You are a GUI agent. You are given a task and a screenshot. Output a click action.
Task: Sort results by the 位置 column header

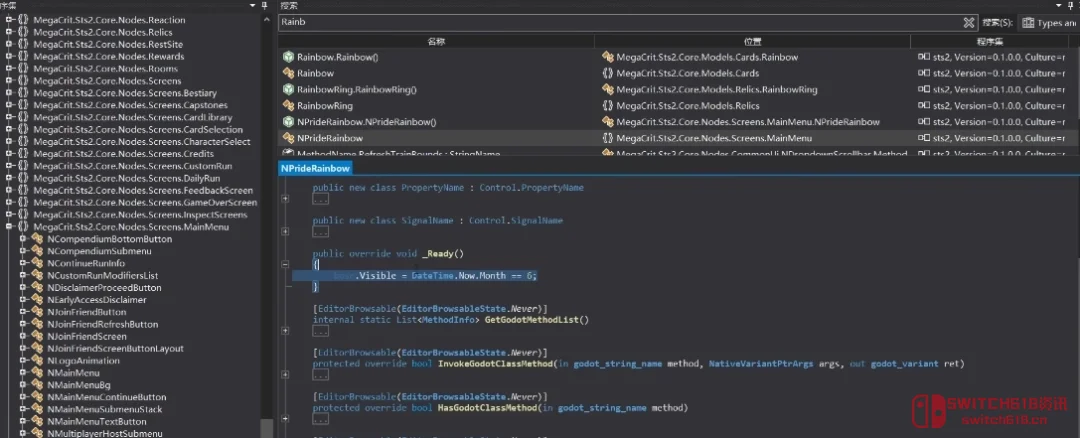click(753, 41)
